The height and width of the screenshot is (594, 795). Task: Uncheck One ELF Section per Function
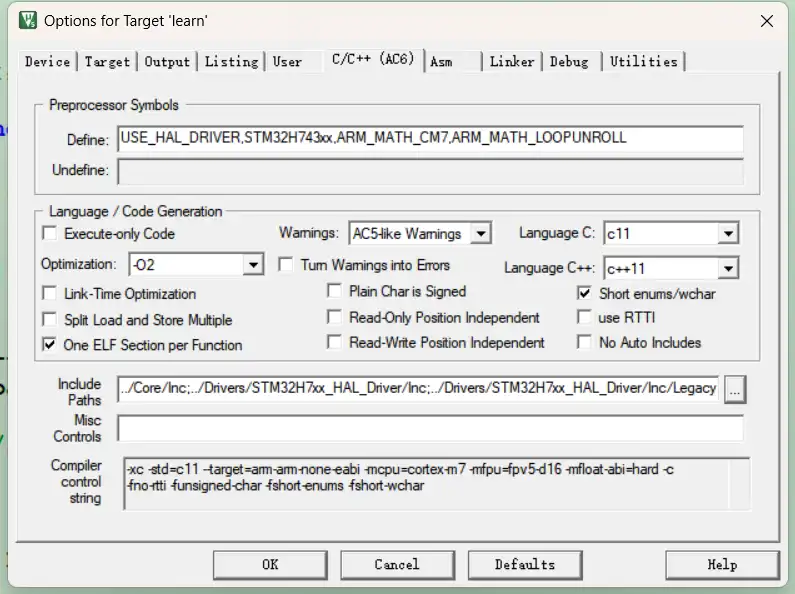coord(49,345)
